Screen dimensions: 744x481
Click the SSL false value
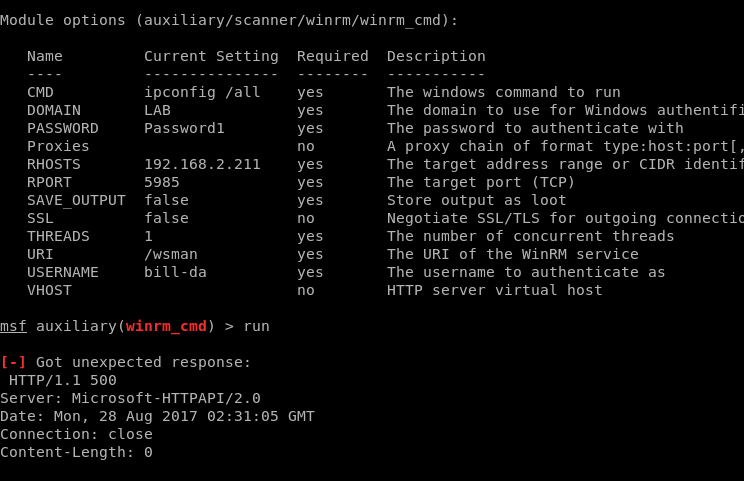[167, 219]
